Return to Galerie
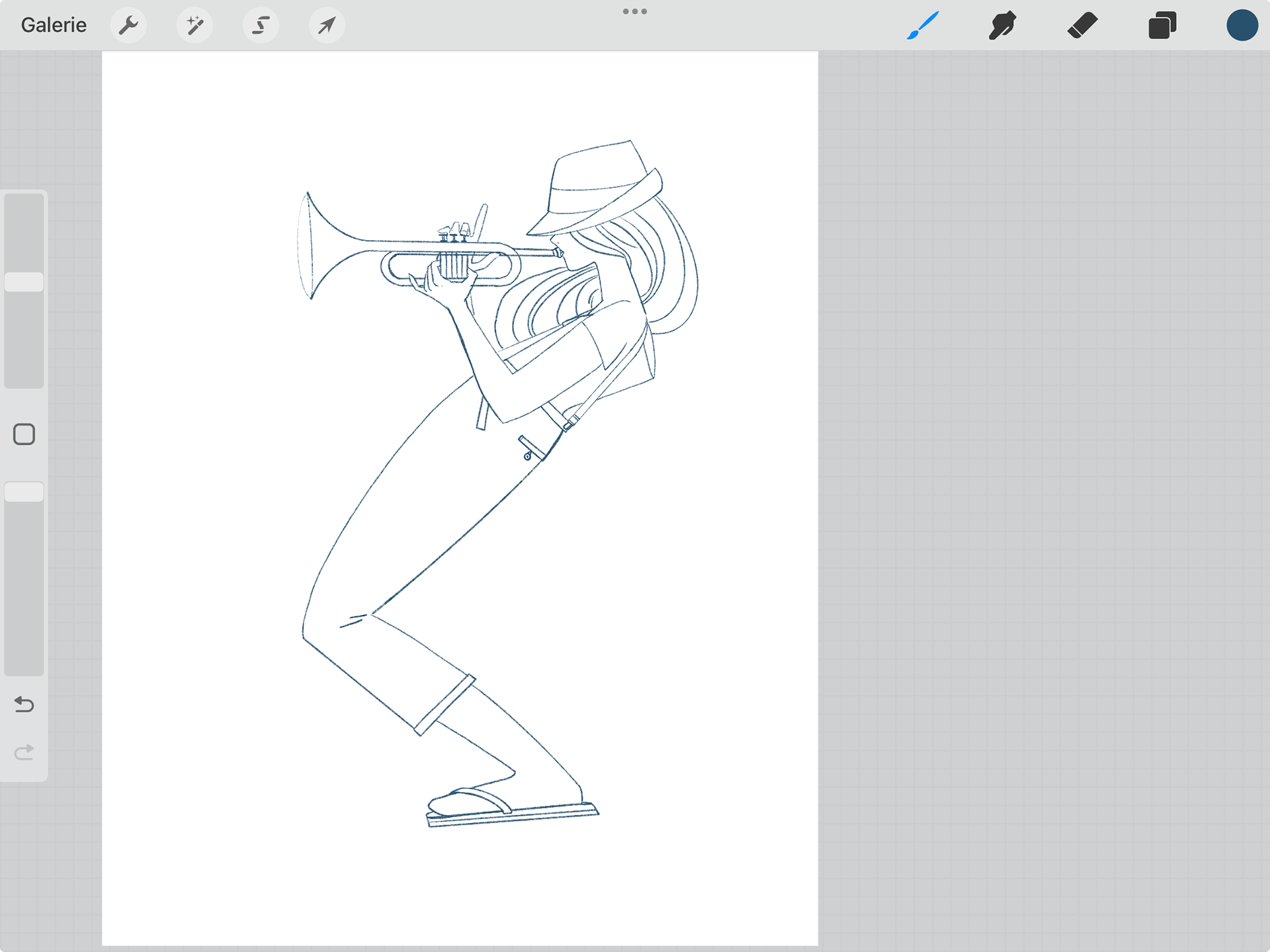This screenshot has width=1270, height=952. 54,25
